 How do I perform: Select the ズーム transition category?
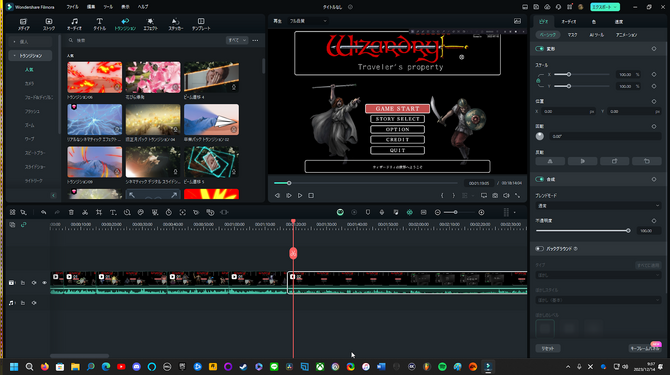pos(29,125)
